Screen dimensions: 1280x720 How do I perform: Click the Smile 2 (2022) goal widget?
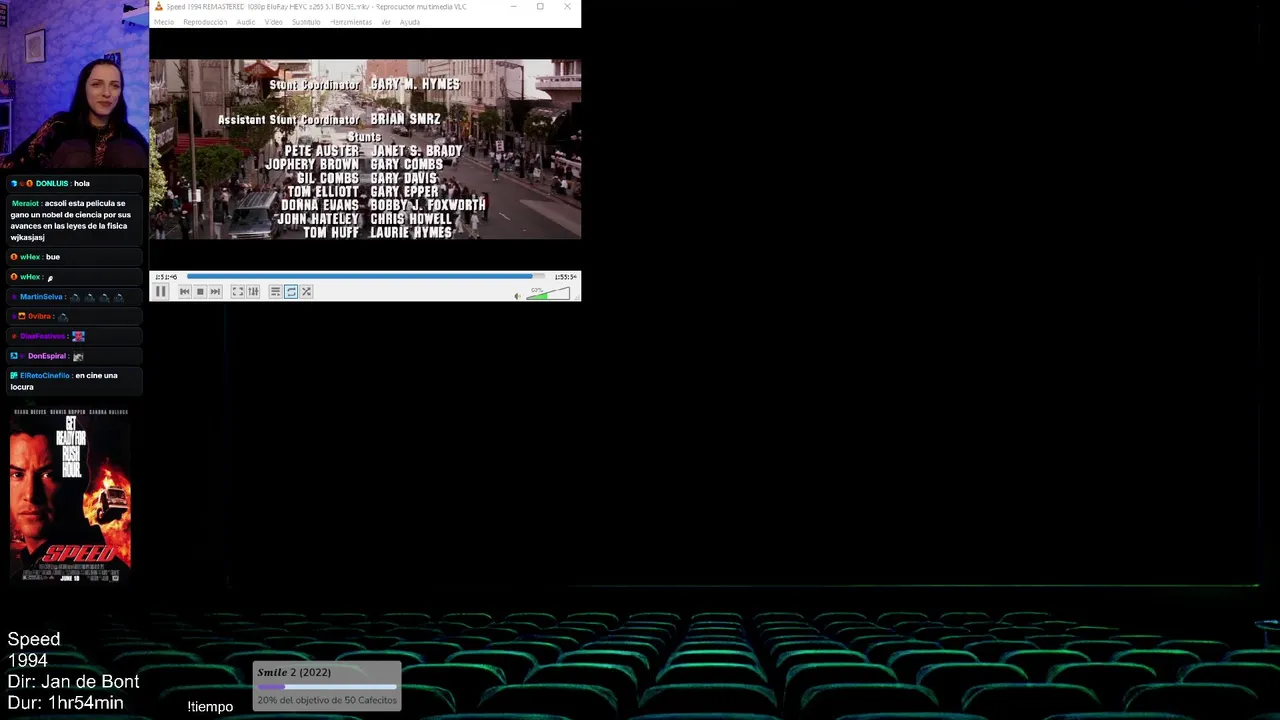click(x=327, y=685)
